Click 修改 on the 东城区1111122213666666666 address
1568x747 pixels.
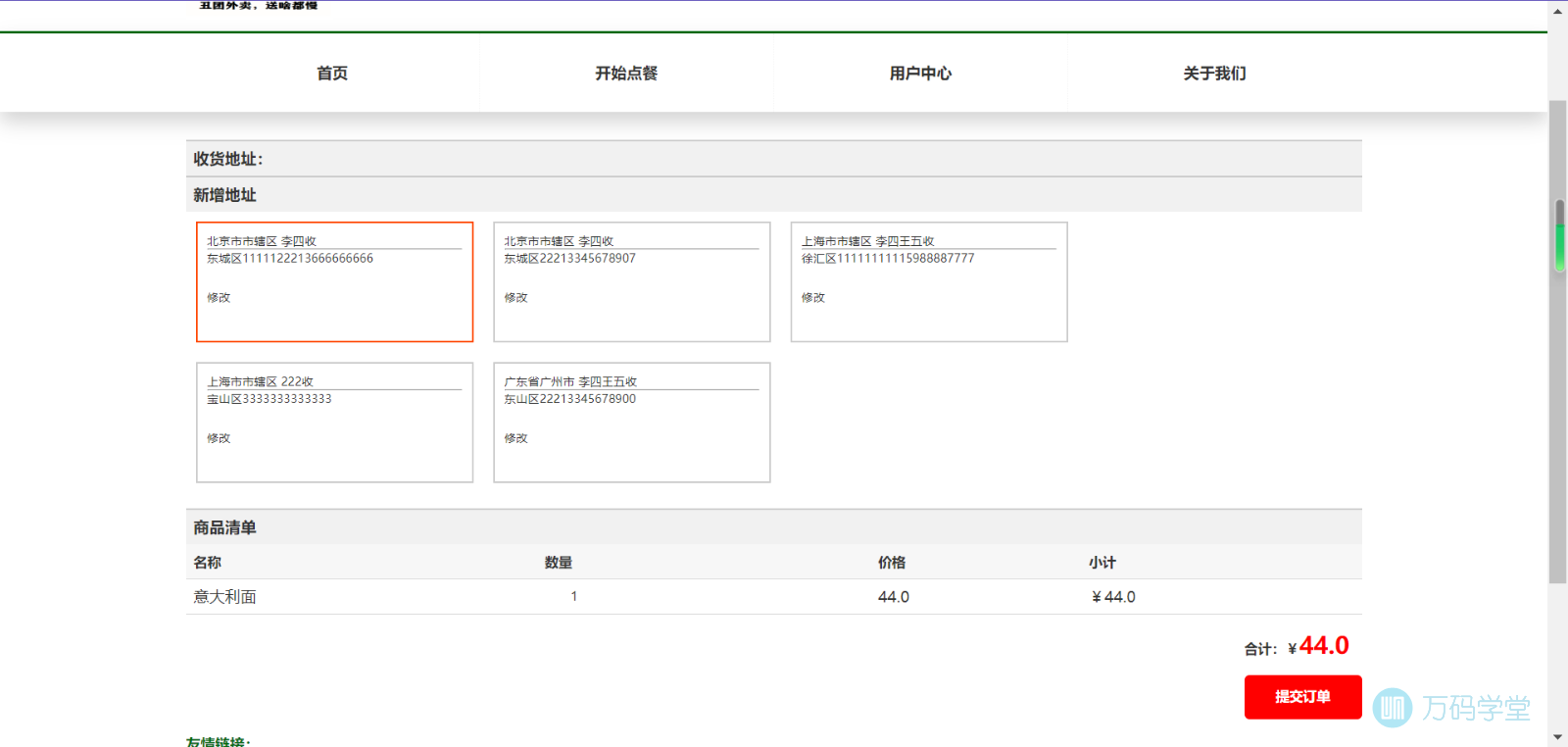[219, 298]
